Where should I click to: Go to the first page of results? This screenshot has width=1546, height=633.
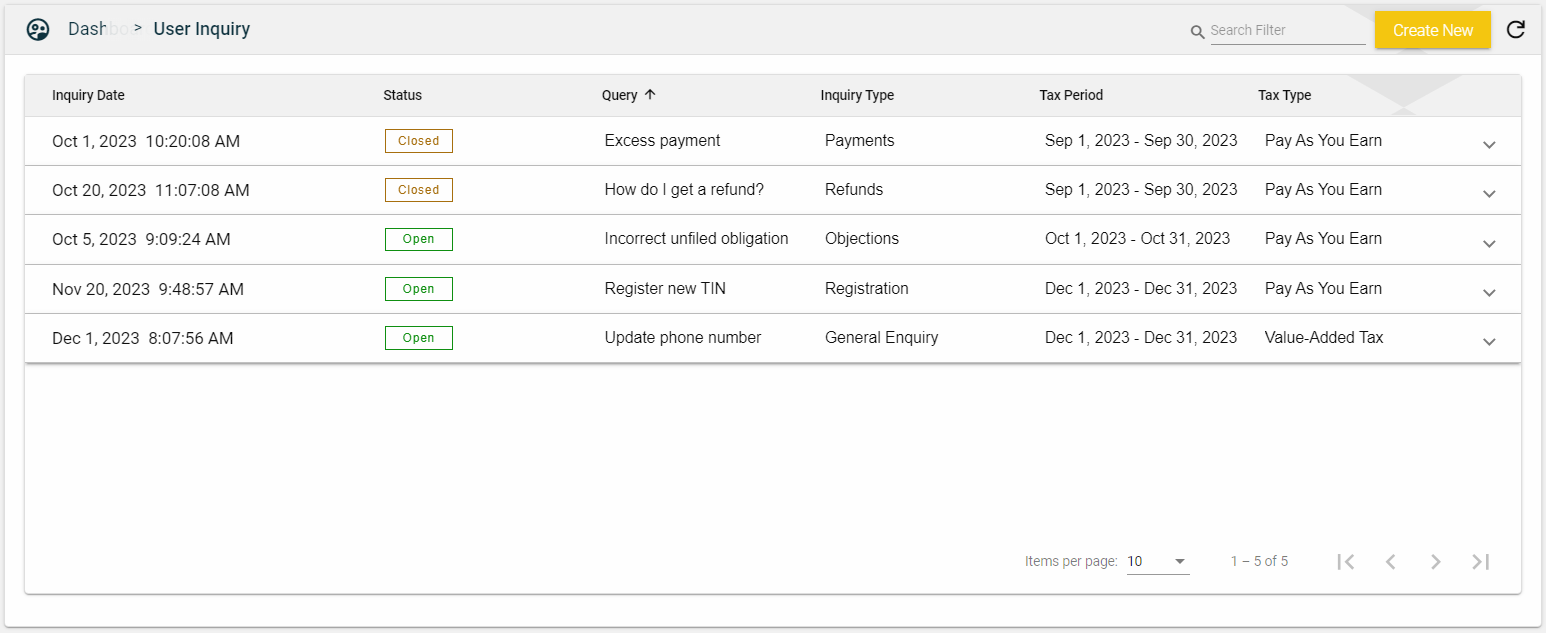pyautogui.click(x=1346, y=562)
